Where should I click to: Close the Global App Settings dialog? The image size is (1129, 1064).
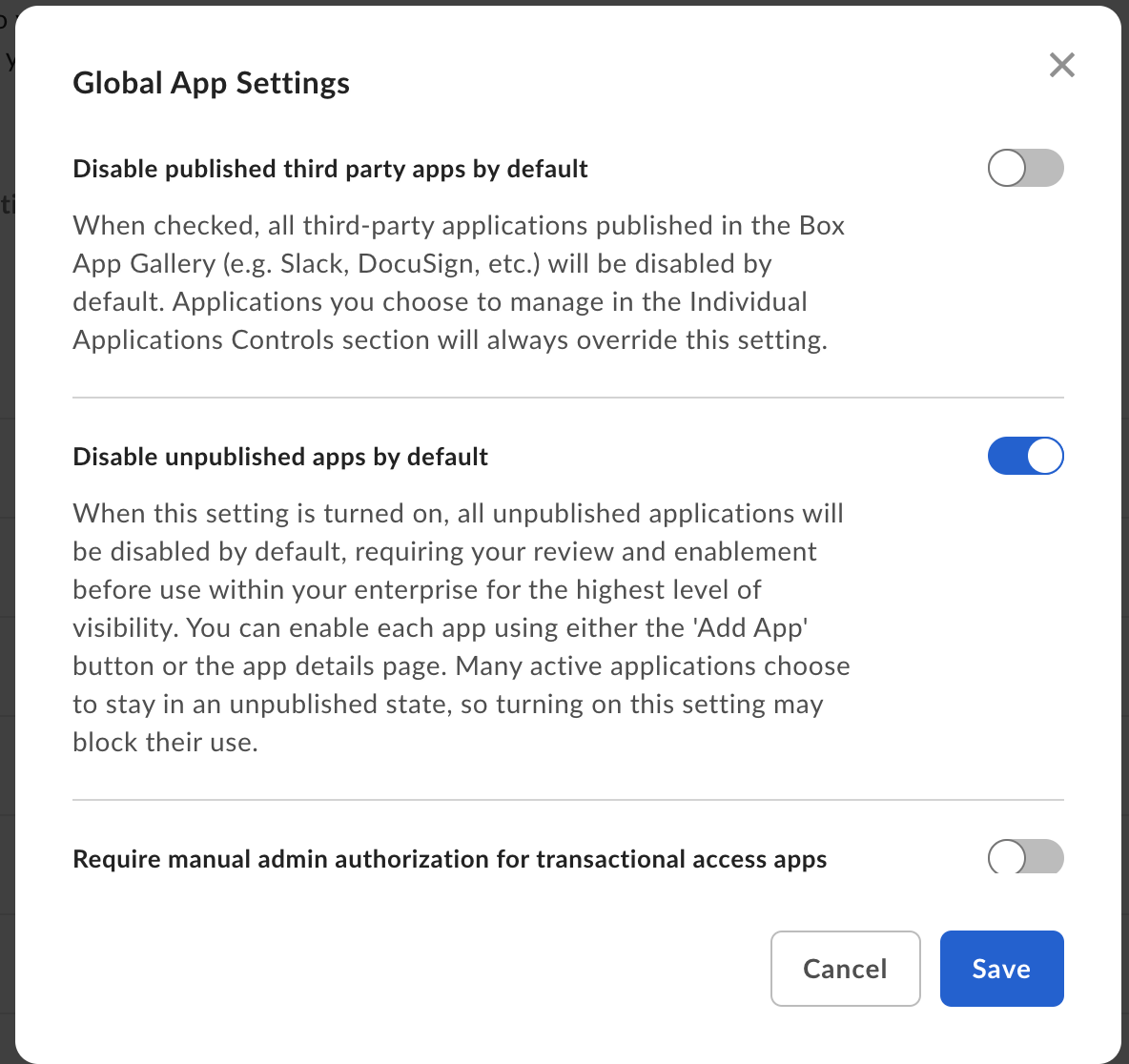pos(1062,65)
